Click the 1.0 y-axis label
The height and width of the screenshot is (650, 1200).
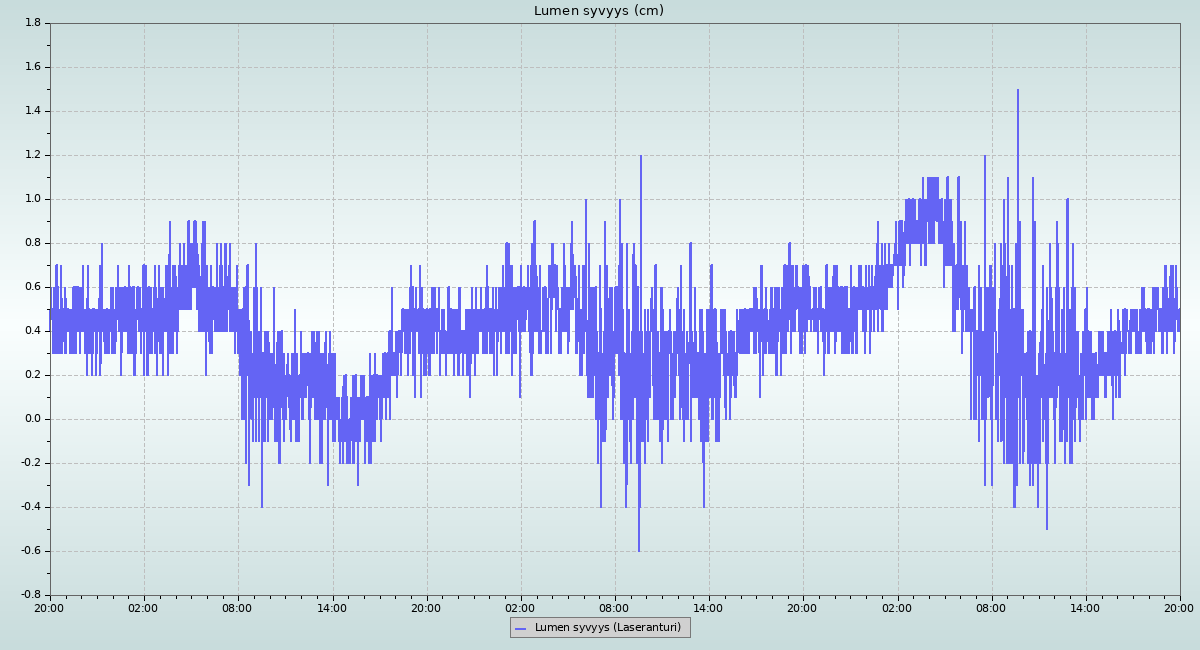pyautogui.click(x=32, y=199)
